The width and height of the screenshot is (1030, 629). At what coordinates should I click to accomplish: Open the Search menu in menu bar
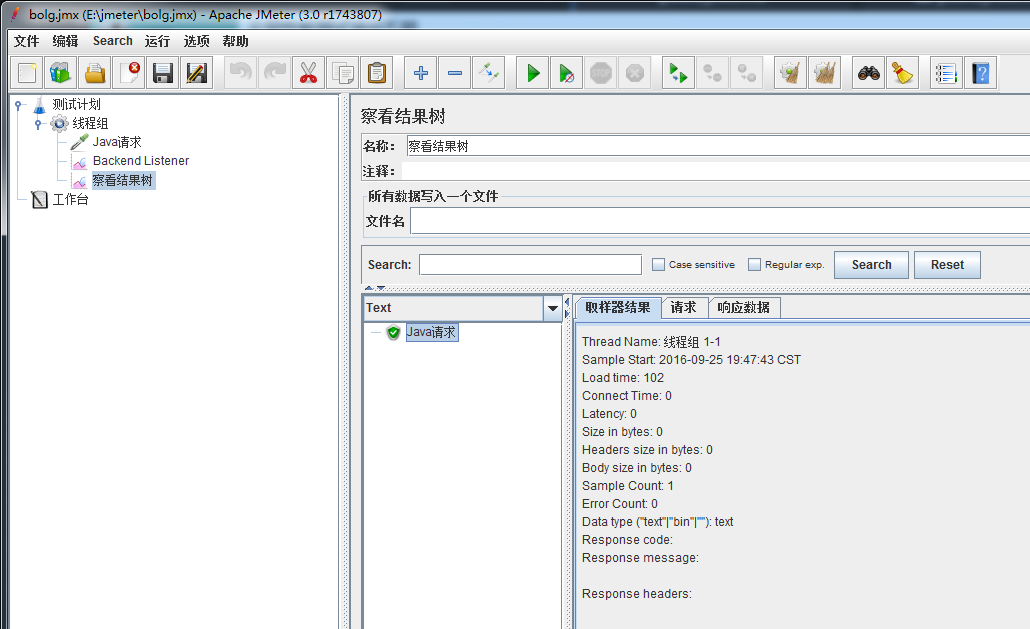tap(112, 41)
